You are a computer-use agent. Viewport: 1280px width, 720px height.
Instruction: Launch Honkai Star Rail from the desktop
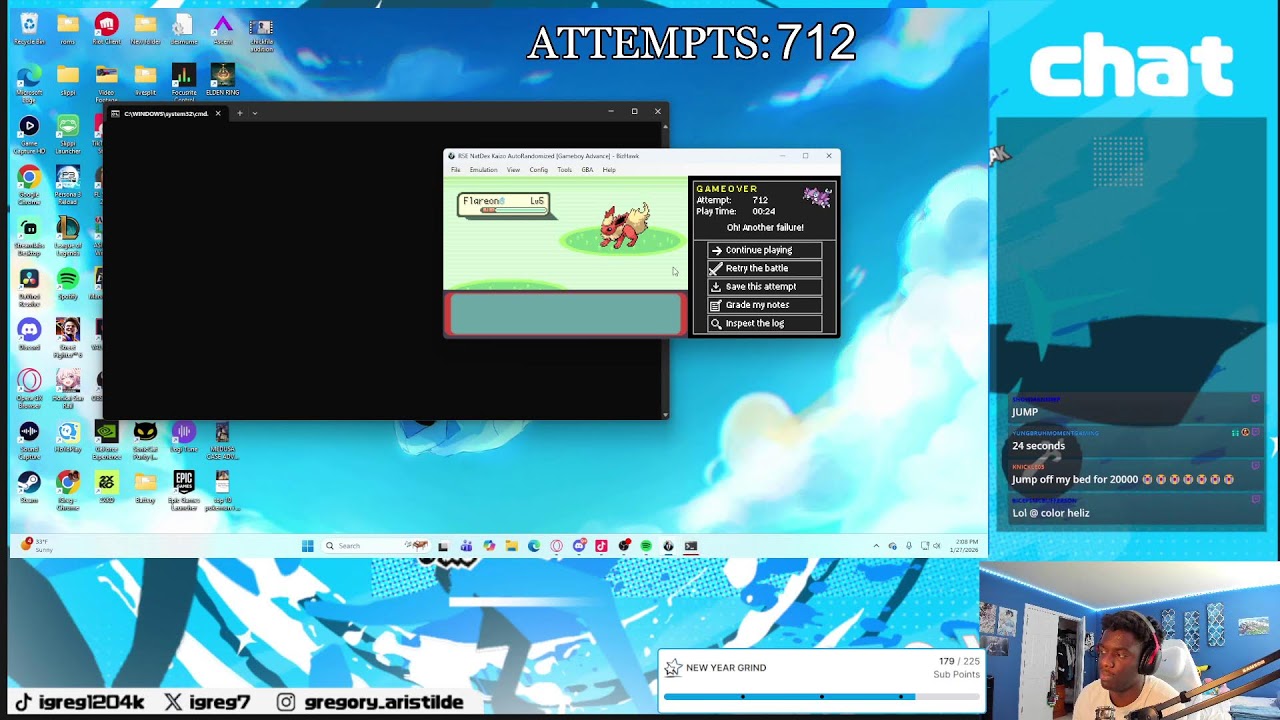pos(68,388)
